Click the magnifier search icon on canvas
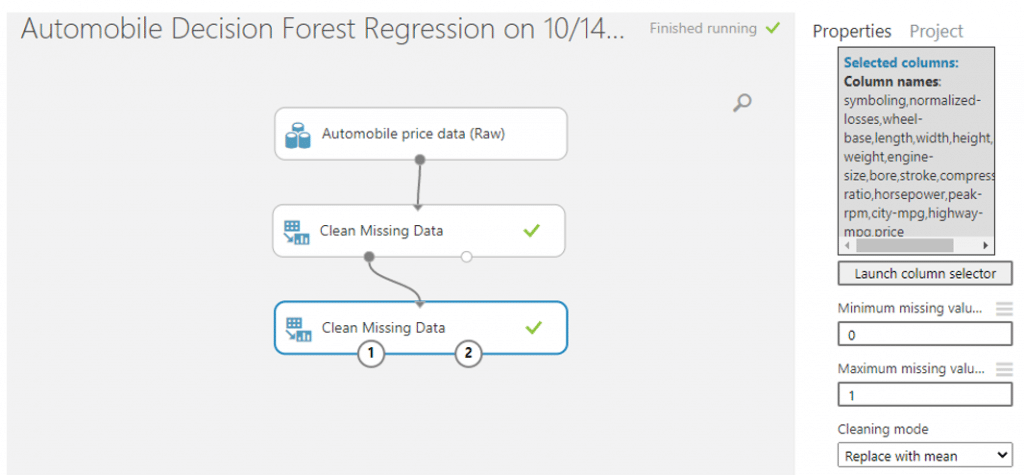Image resolution: width=1024 pixels, height=475 pixels. 742,103
